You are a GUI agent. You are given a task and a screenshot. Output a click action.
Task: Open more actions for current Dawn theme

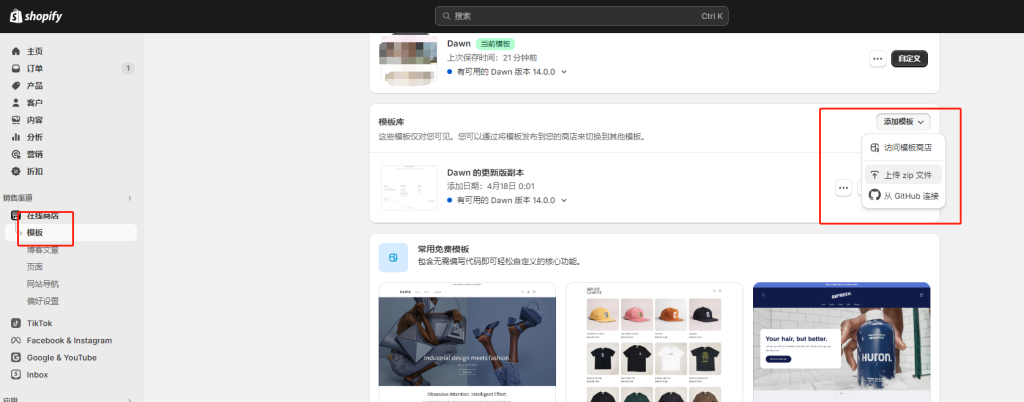pyautogui.click(x=878, y=59)
